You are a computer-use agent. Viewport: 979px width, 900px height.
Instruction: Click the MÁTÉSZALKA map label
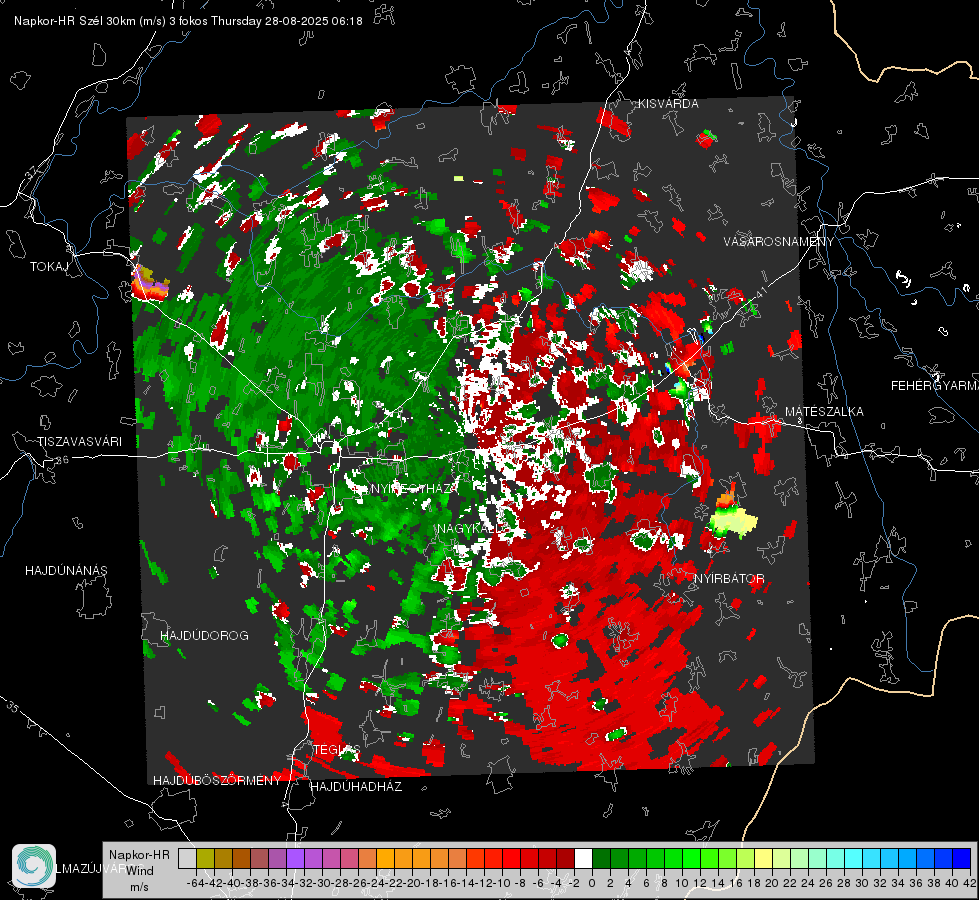824,412
